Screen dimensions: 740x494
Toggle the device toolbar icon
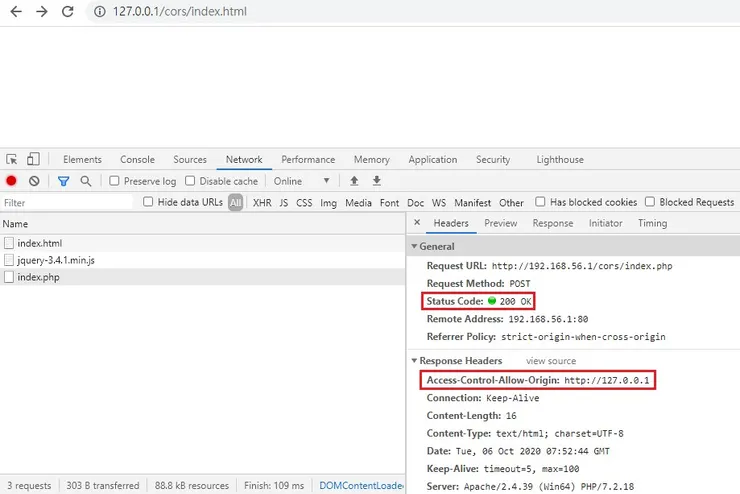click(x=33, y=159)
